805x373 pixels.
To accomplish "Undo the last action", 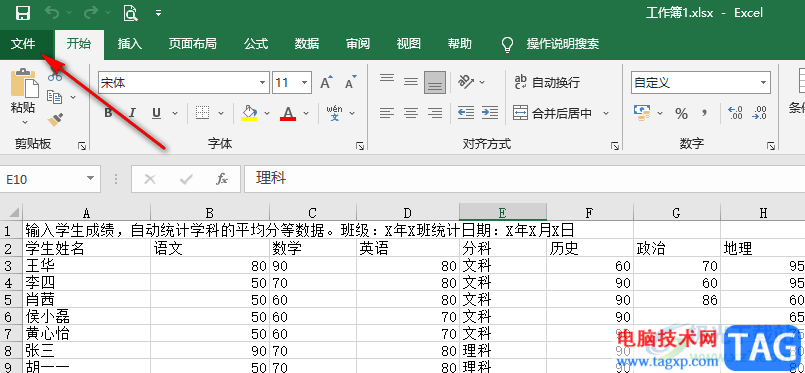I will coord(51,13).
